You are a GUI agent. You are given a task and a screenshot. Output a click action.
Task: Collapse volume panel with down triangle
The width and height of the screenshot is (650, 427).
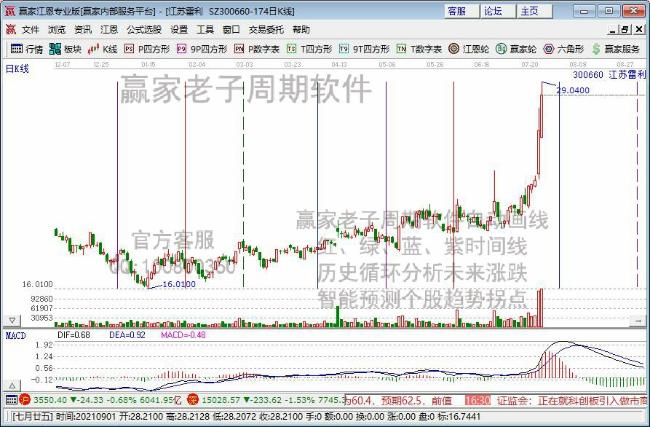[12, 320]
